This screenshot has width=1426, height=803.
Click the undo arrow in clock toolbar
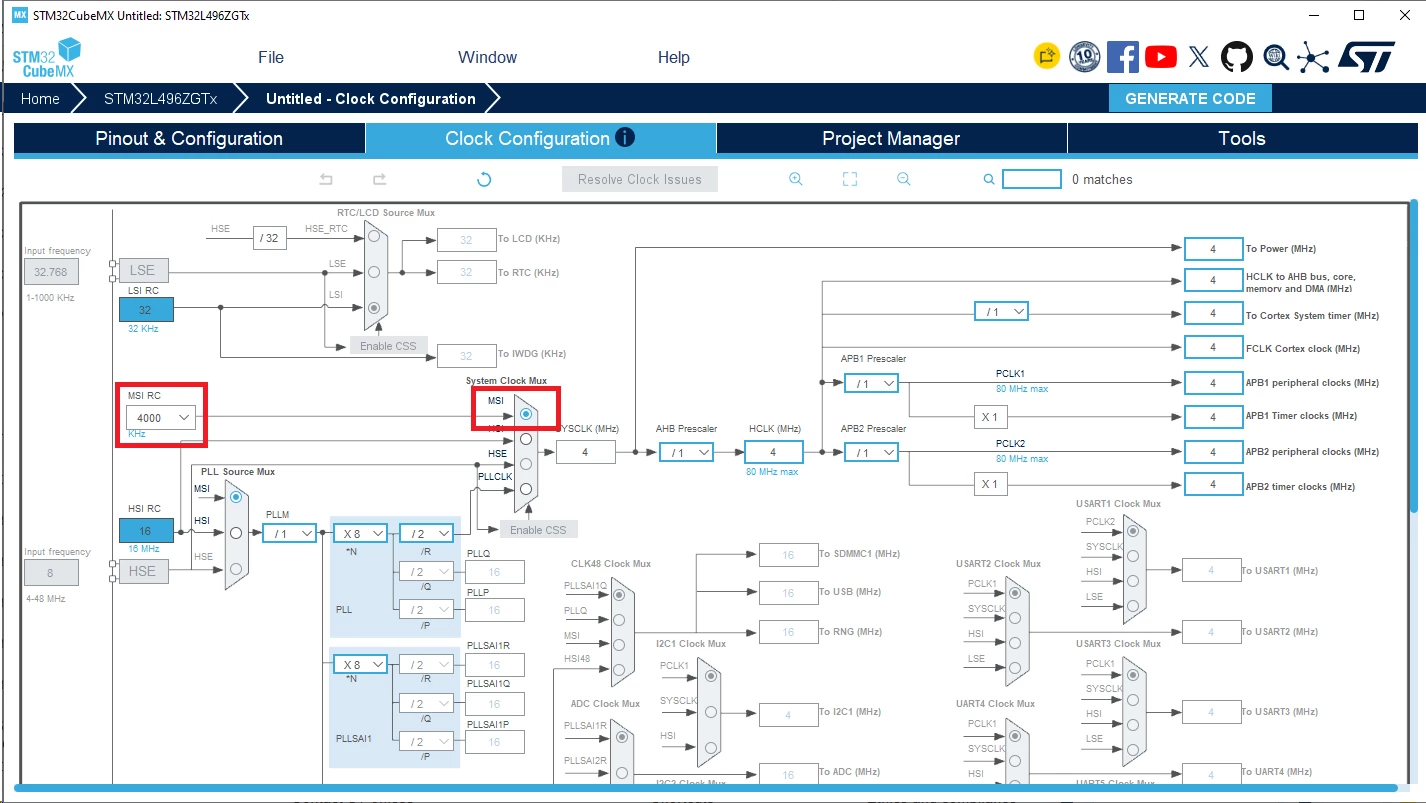(326, 179)
